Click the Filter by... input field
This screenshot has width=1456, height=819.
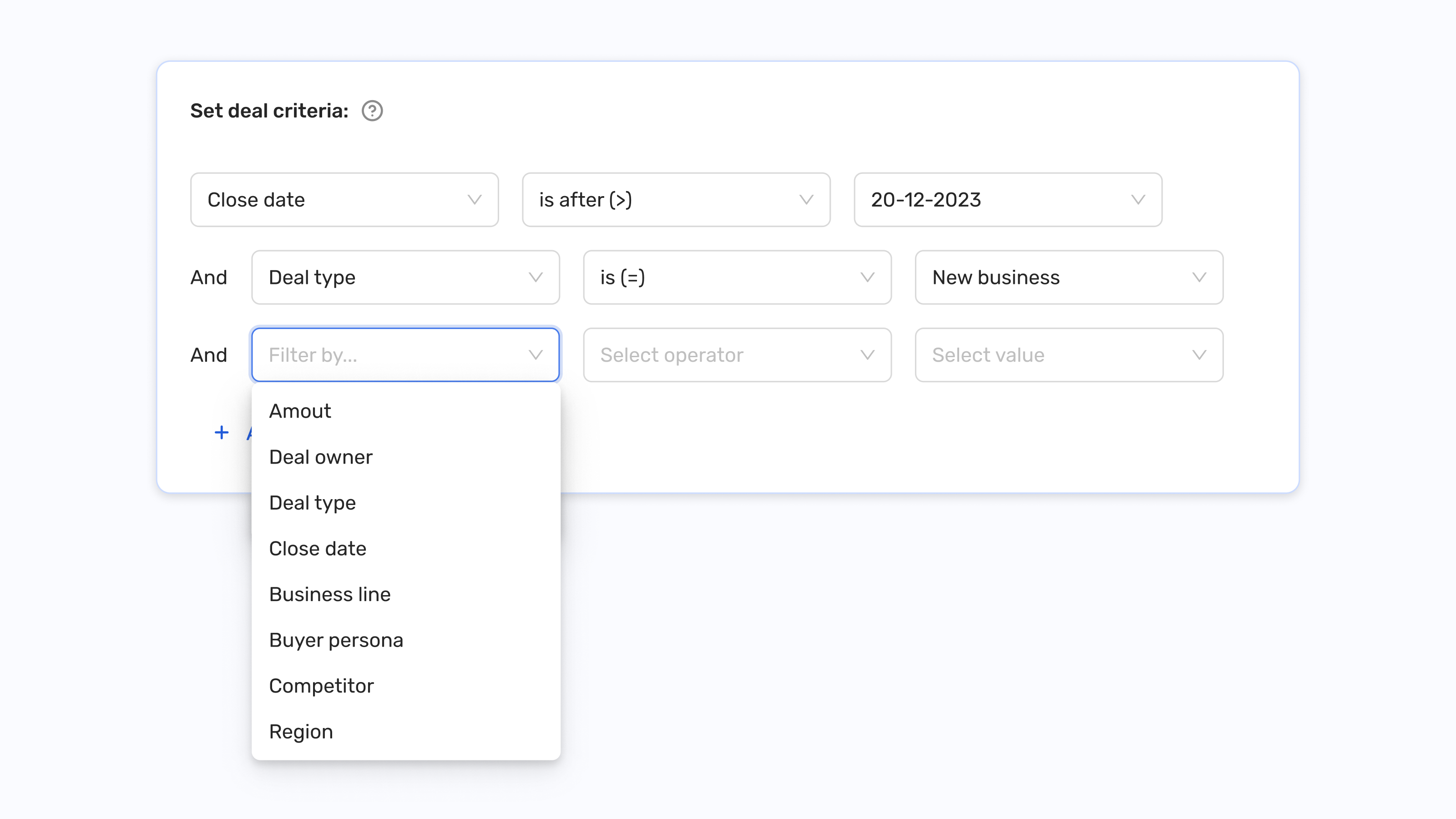tap(404, 355)
